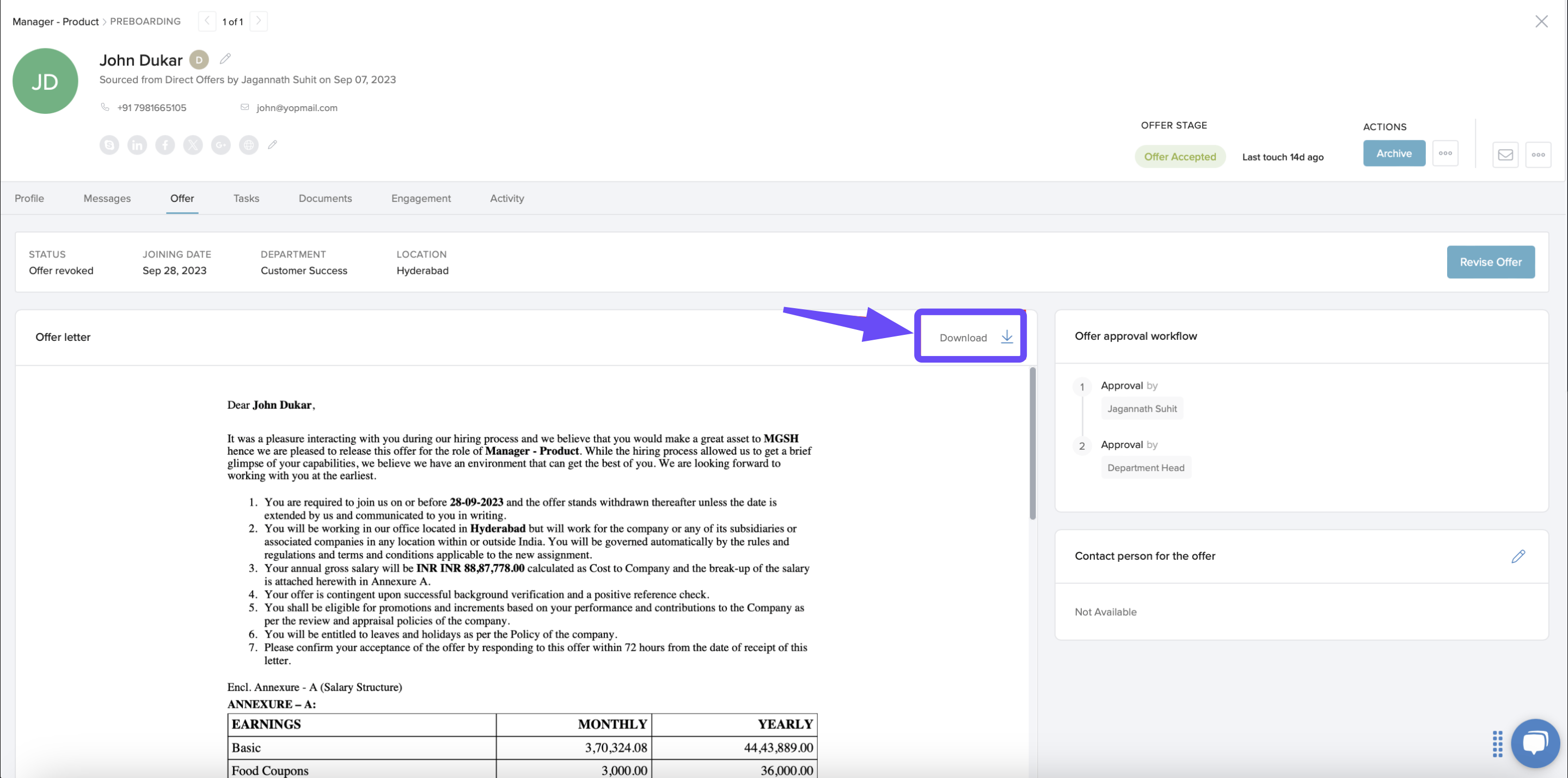The width and height of the screenshot is (1568, 778).
Task: Click the download arrow icon
Action: coord(1007,336)
